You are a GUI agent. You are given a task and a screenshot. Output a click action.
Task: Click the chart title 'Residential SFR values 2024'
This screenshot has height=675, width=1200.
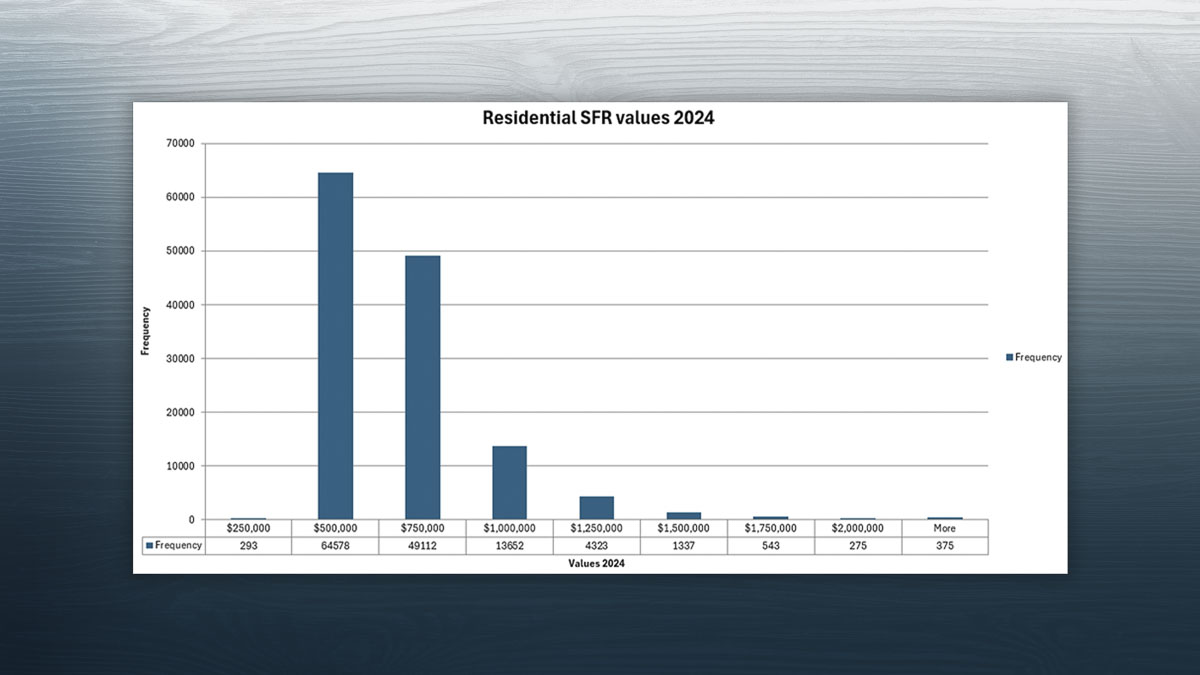click(598, 118)
